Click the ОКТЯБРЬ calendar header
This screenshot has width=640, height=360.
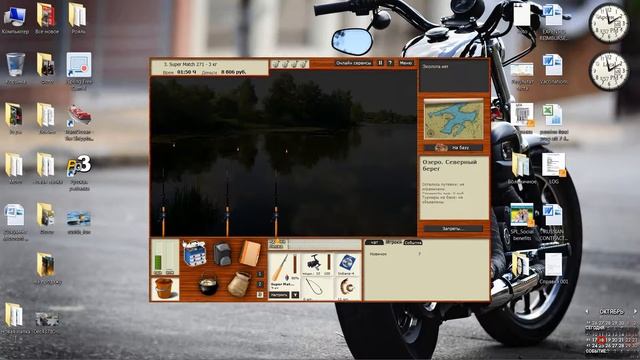[x=611, y=311]
